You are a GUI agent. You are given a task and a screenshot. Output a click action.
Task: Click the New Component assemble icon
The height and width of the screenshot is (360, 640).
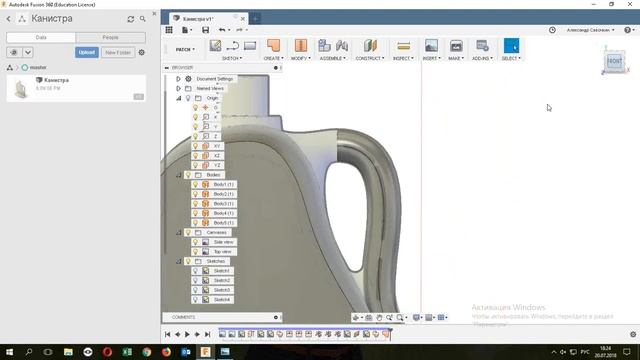tap(324, 46)
